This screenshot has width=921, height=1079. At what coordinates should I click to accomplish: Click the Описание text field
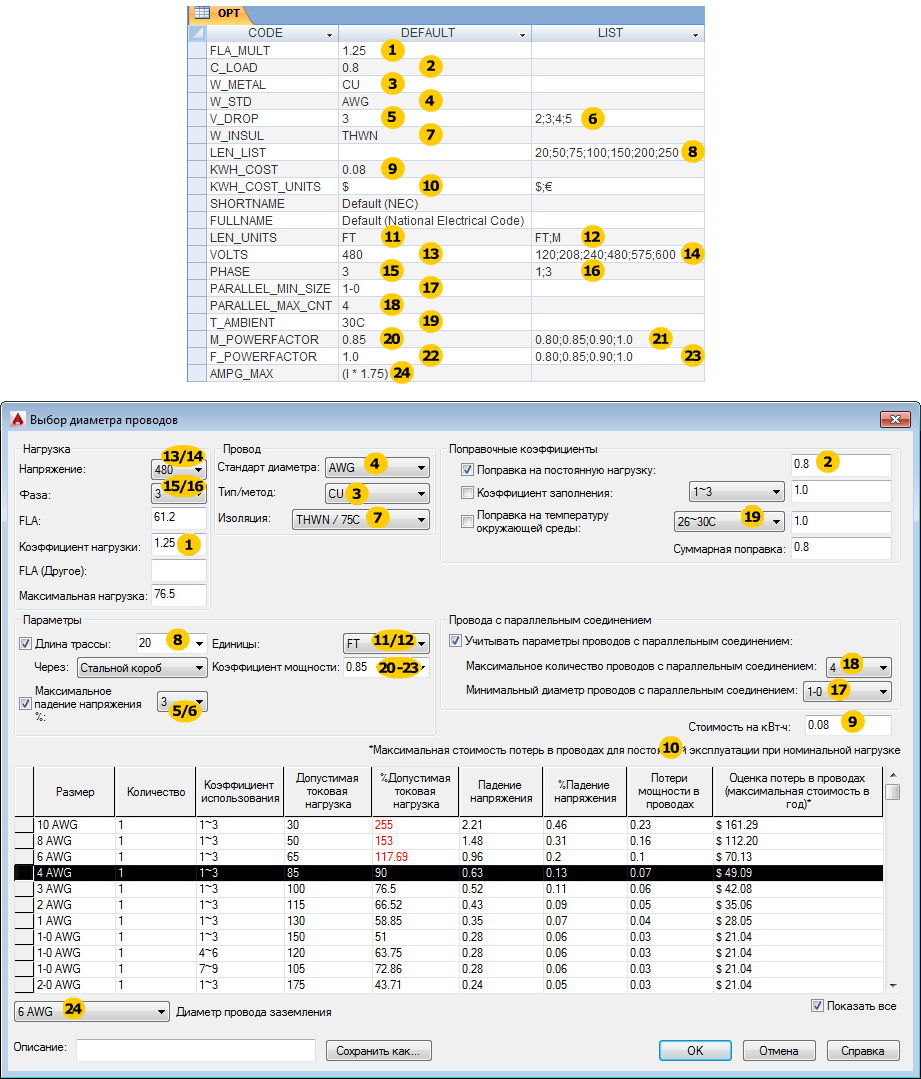195,1050
